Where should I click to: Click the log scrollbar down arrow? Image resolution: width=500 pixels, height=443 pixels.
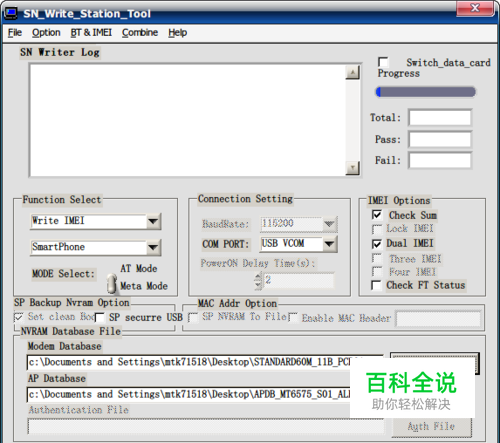tap(352, 168)
